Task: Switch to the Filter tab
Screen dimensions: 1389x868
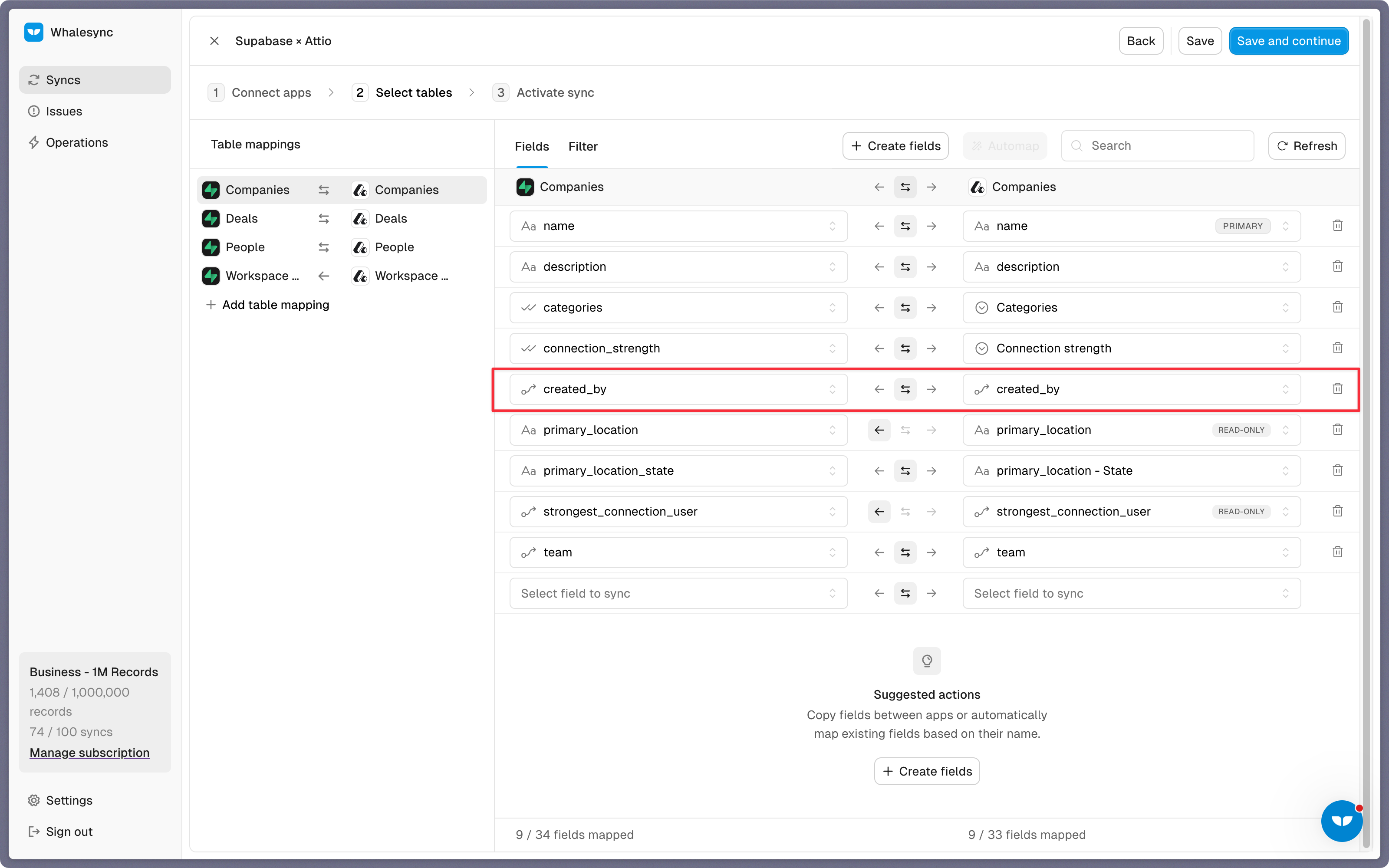Action: click(583, 146)
